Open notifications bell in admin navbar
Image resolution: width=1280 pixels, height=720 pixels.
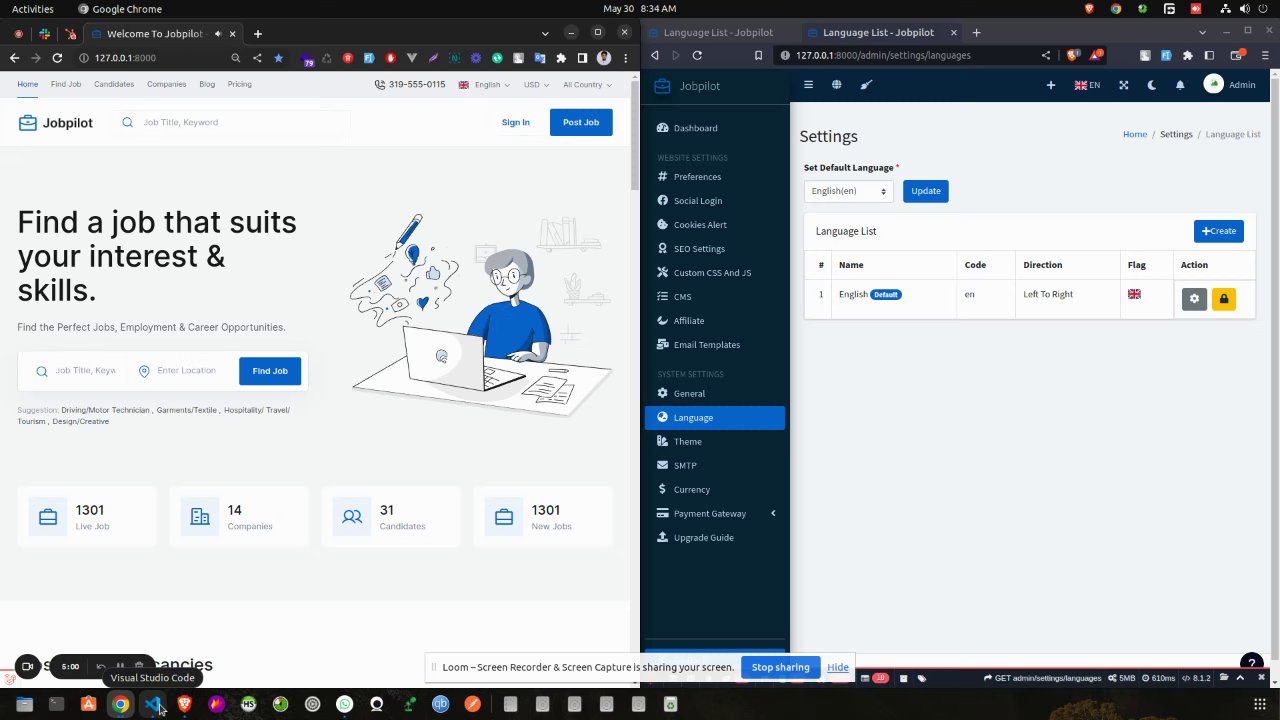(x=1180, y=85)
